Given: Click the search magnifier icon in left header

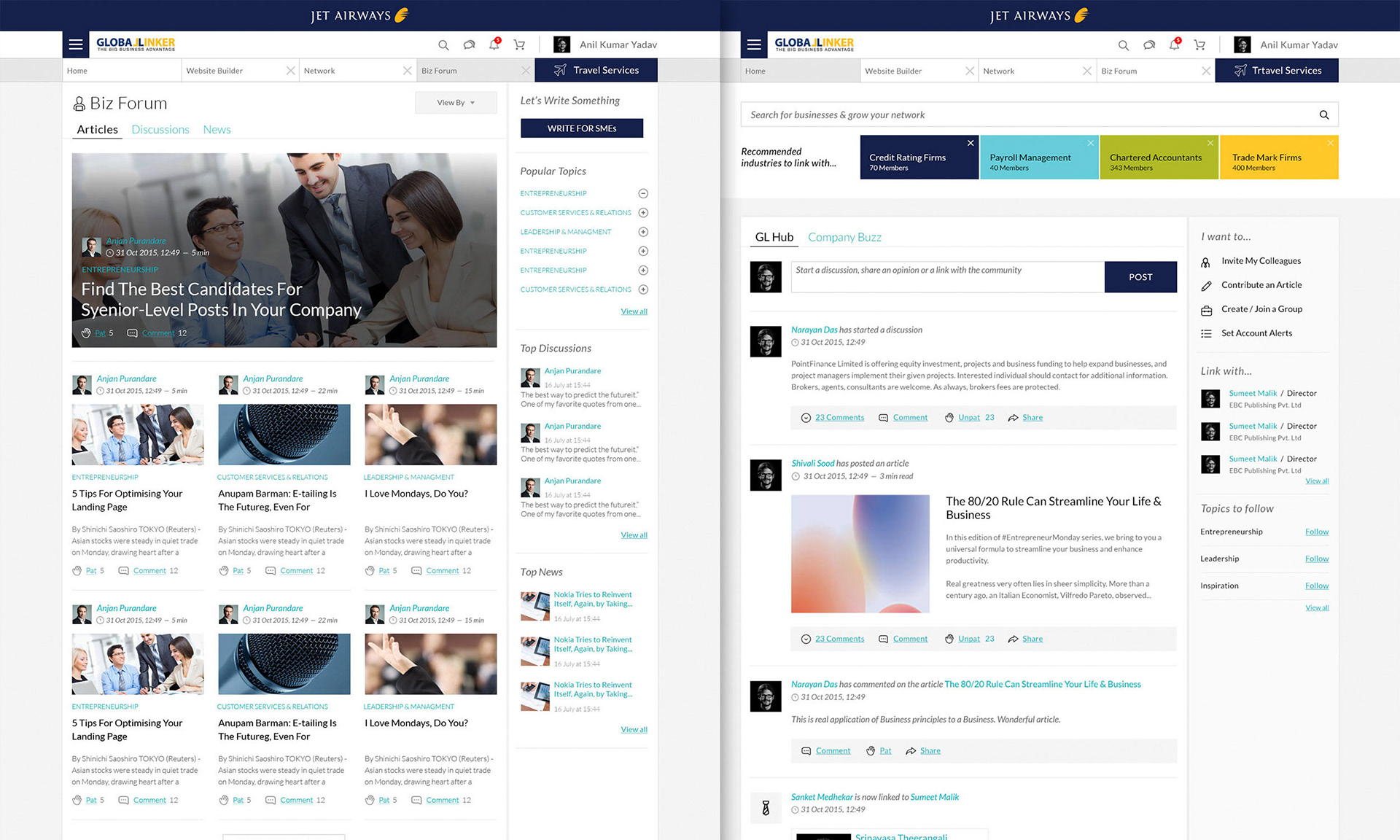Looking at the screenshot, I should (443, 45).
